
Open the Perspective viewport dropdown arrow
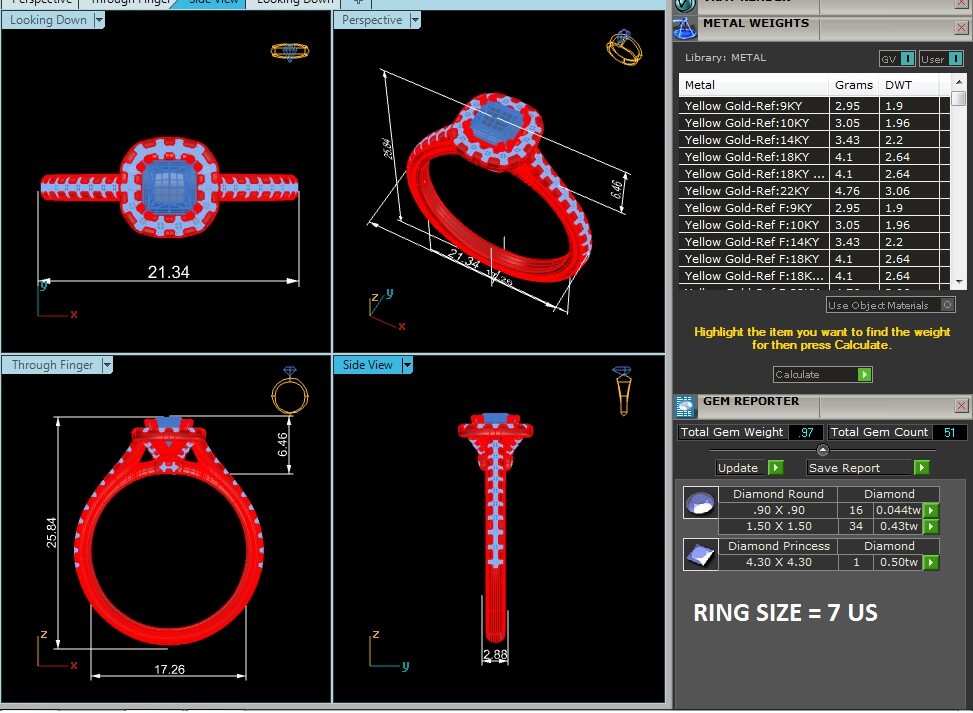point(414,20)
